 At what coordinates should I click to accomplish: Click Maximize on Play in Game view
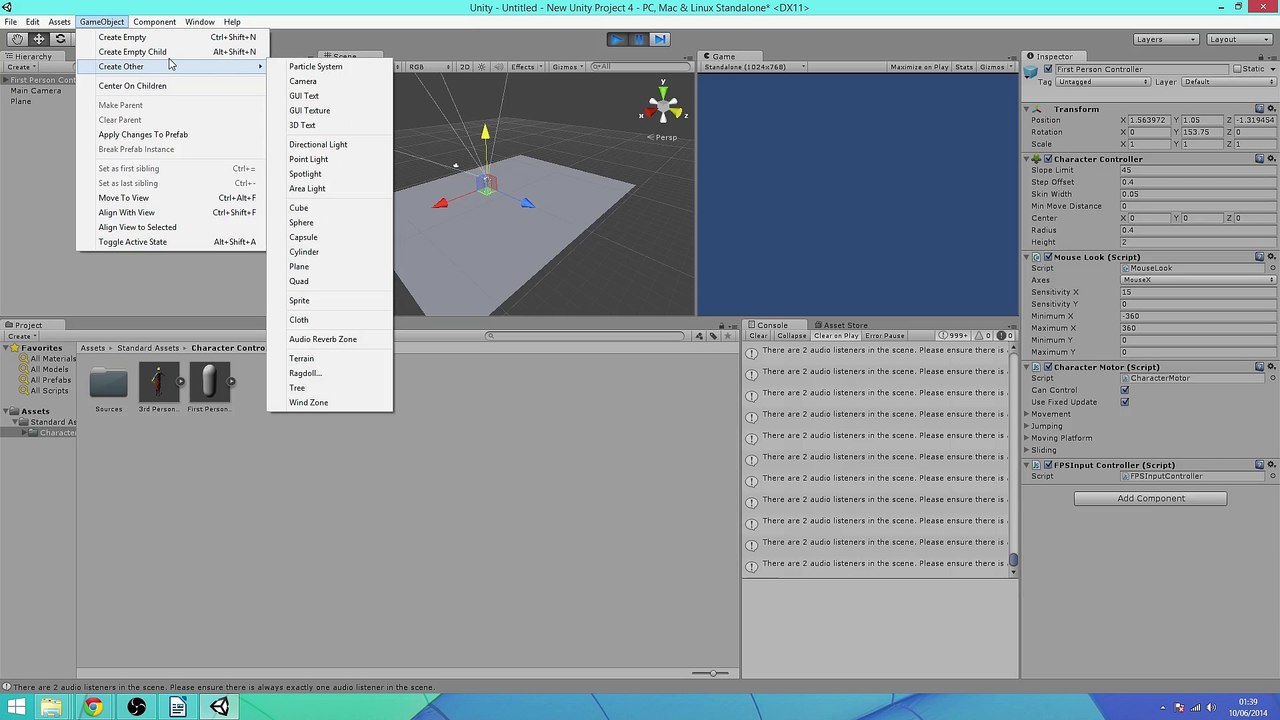pos(919,67)
